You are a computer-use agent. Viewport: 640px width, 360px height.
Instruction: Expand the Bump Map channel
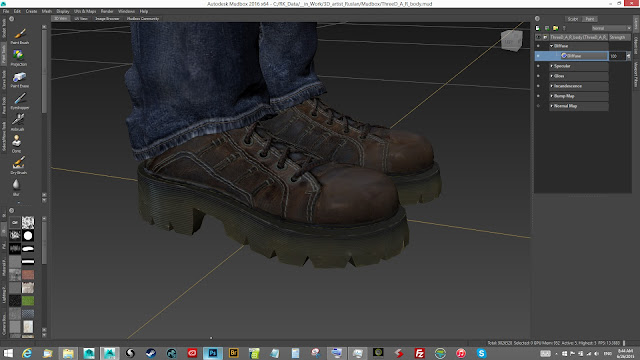point(551,96)
